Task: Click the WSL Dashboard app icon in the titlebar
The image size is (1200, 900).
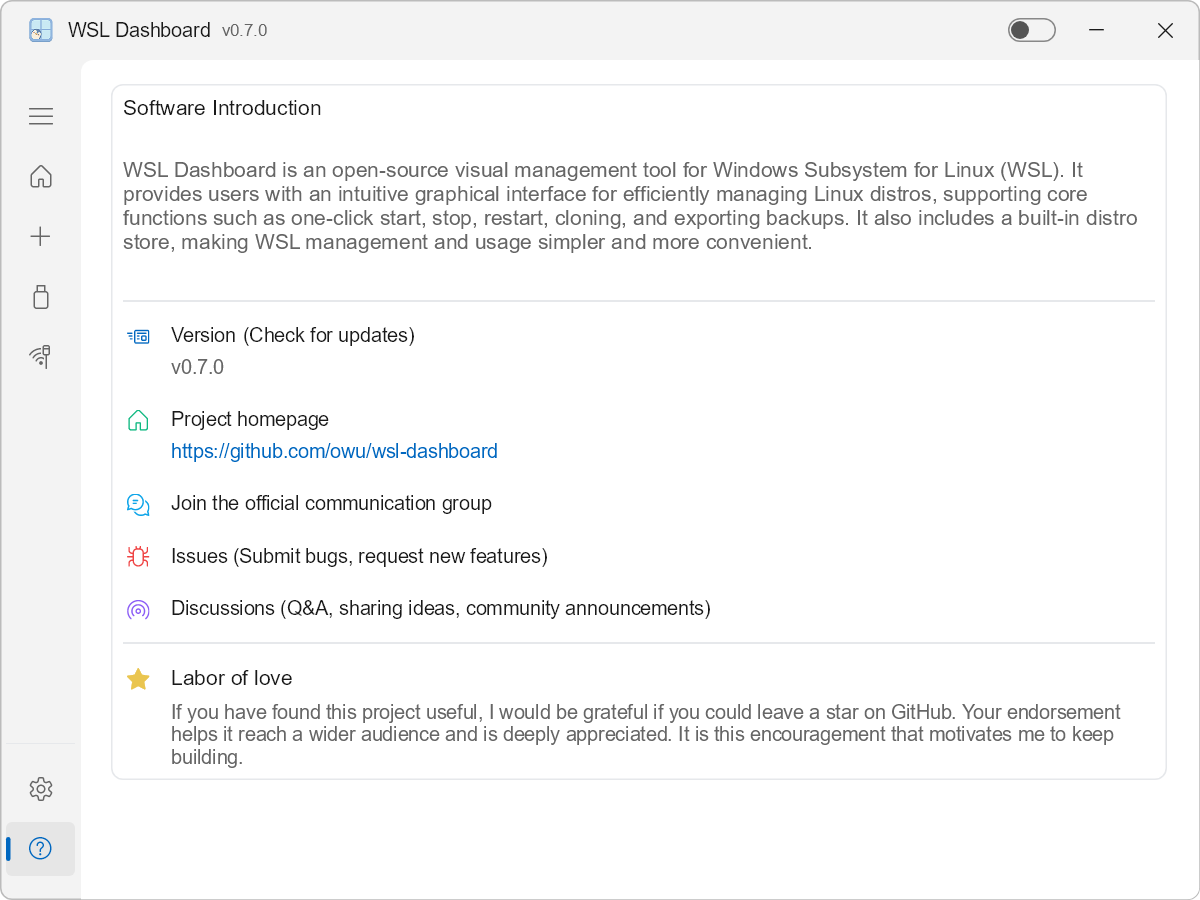Action: click(x=40, y=30)
